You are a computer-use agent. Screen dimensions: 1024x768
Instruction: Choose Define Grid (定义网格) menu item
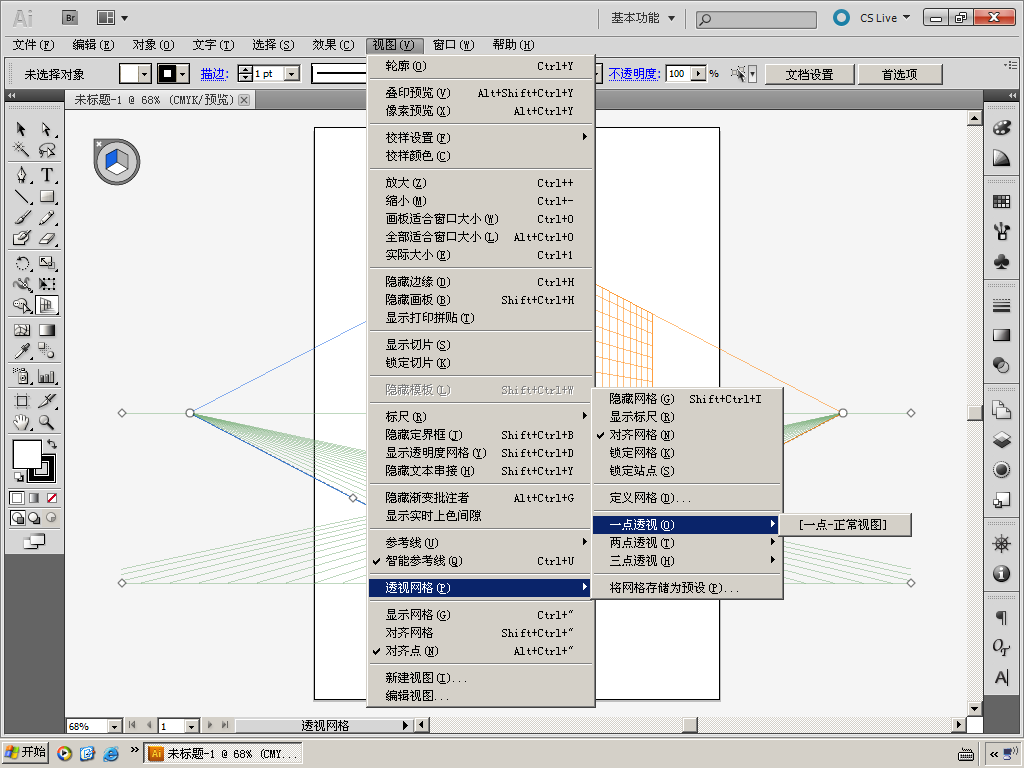(x=650, y=497)
